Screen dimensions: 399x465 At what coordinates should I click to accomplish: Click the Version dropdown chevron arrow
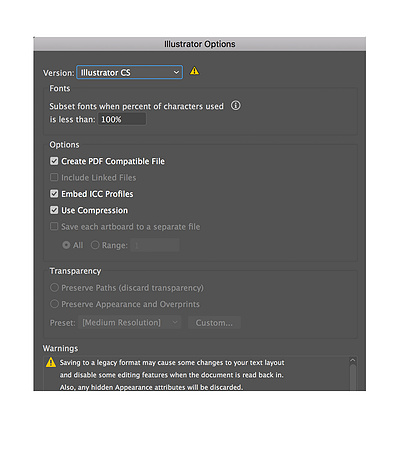(x=176, y=72)
